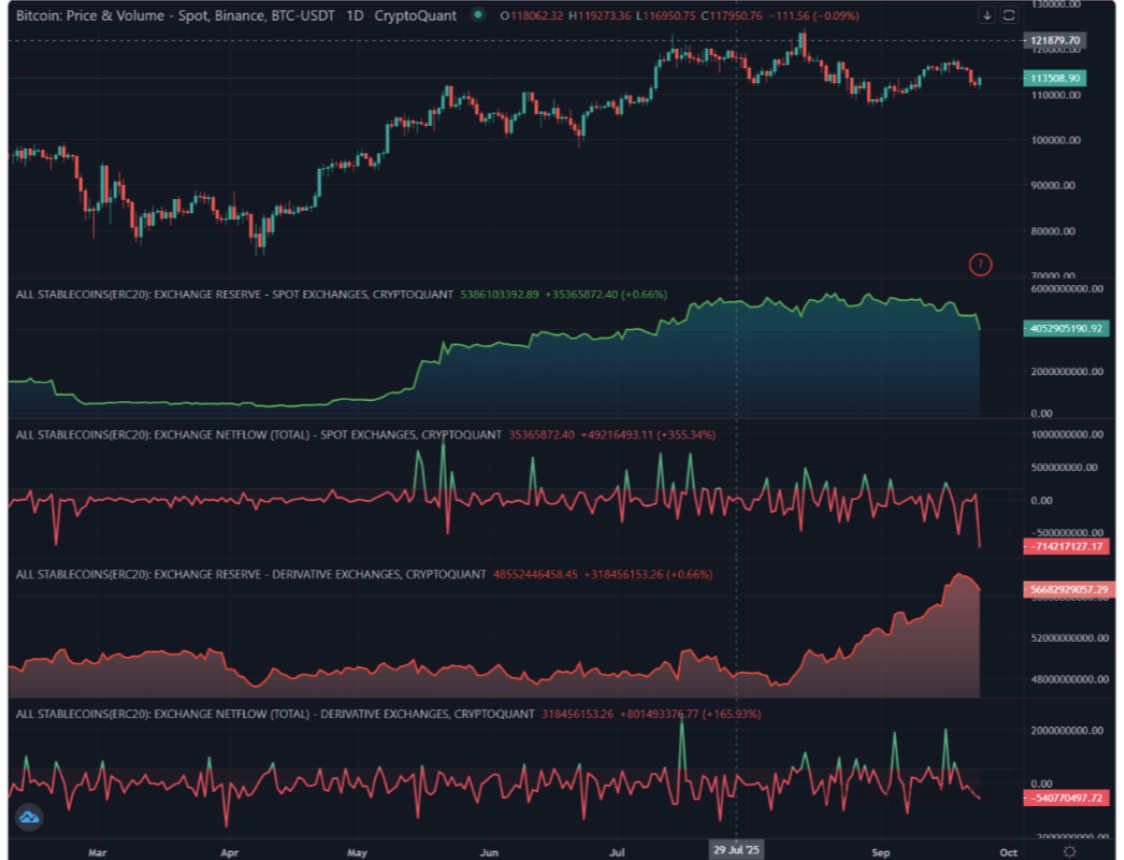Click the CryptoQuant logo at bottom left
This screenshot has width=1124, height=860.
pyautogui.click(x=30, y=817)
